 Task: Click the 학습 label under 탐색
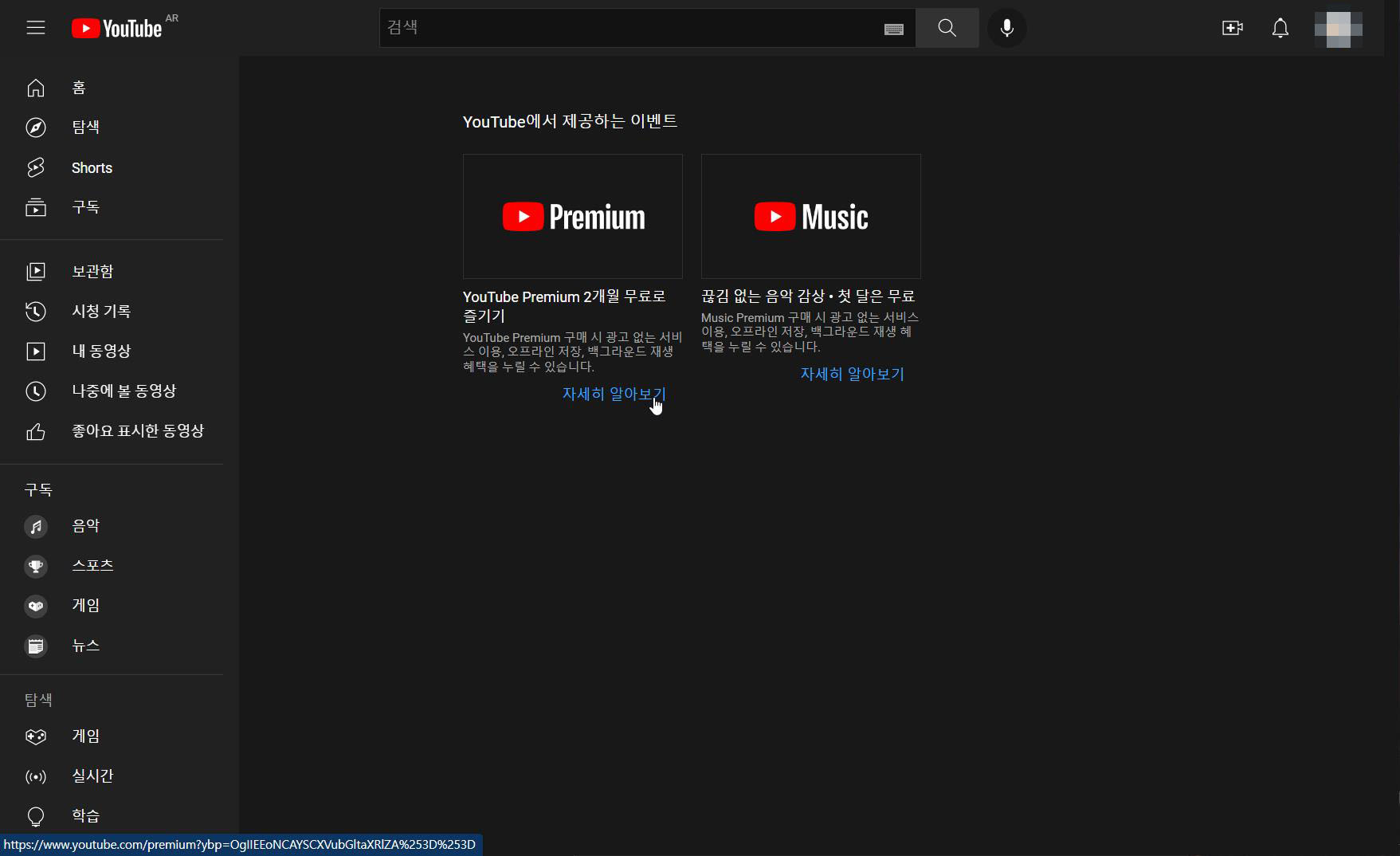coord(85,815)
